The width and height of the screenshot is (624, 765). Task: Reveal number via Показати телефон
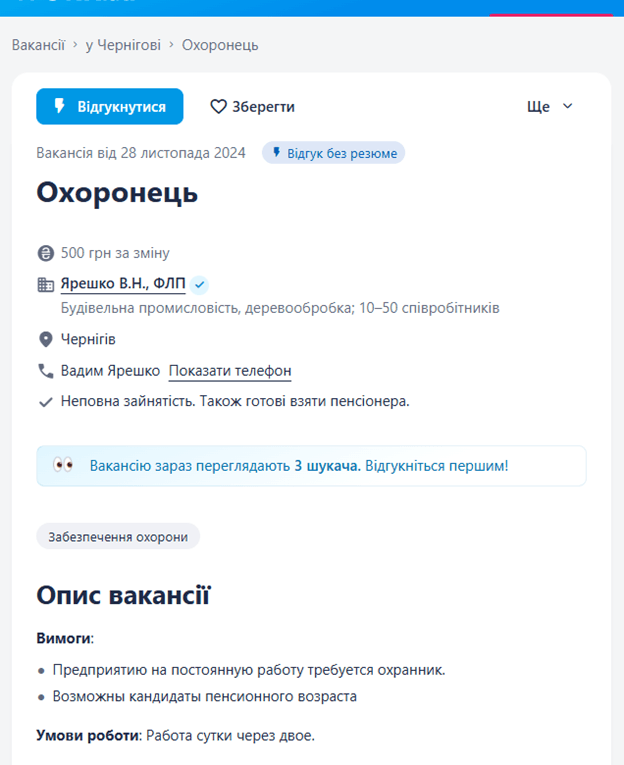click(x=230, y=371)
